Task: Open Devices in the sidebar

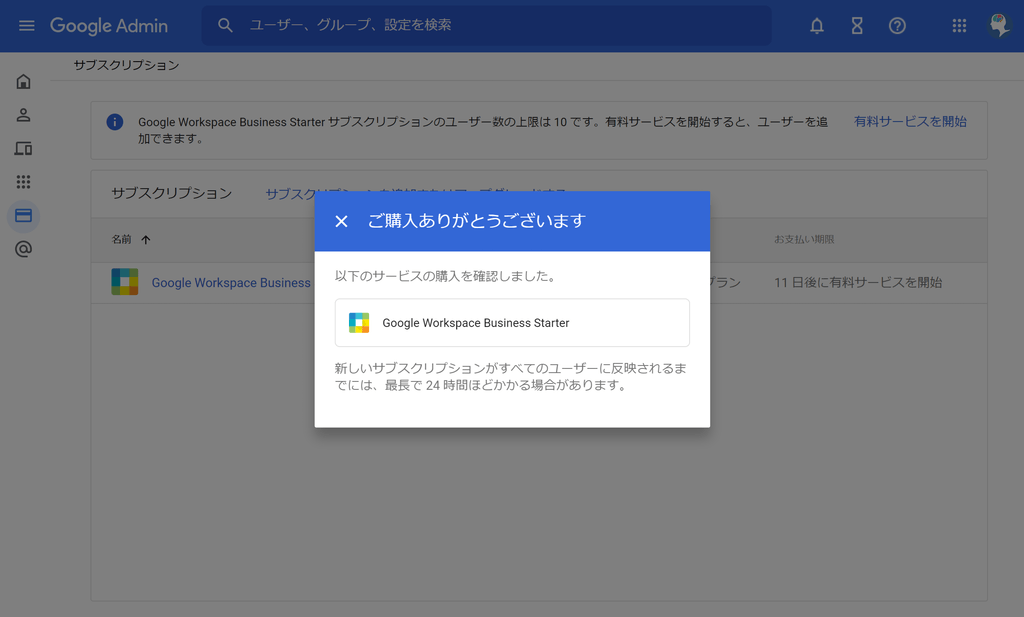Action: tap(24, 148)
